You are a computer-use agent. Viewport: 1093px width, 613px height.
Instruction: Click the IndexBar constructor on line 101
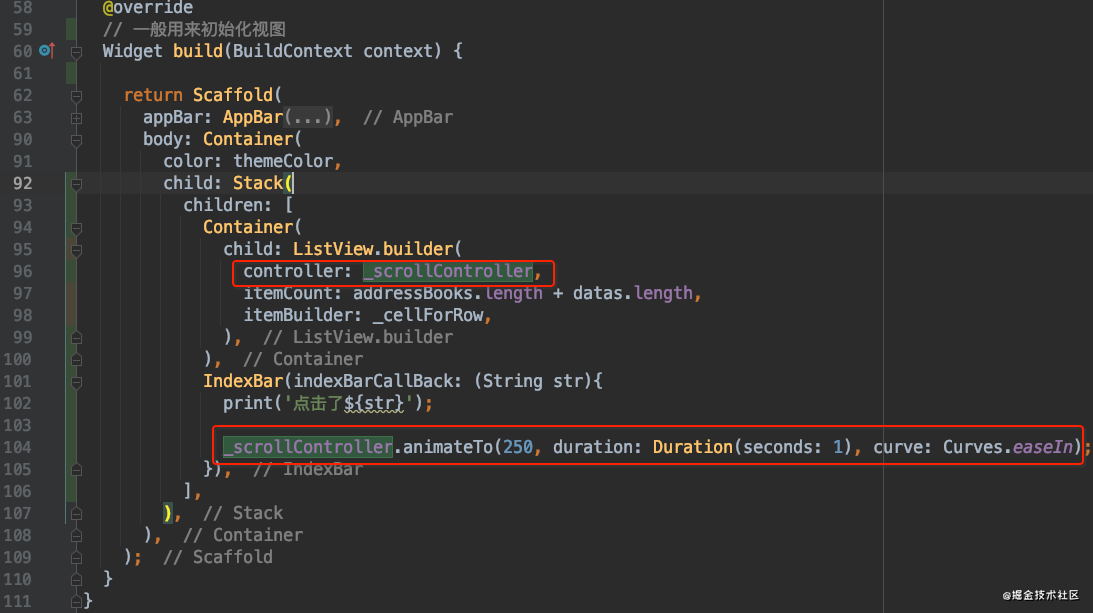pos(243,381)
